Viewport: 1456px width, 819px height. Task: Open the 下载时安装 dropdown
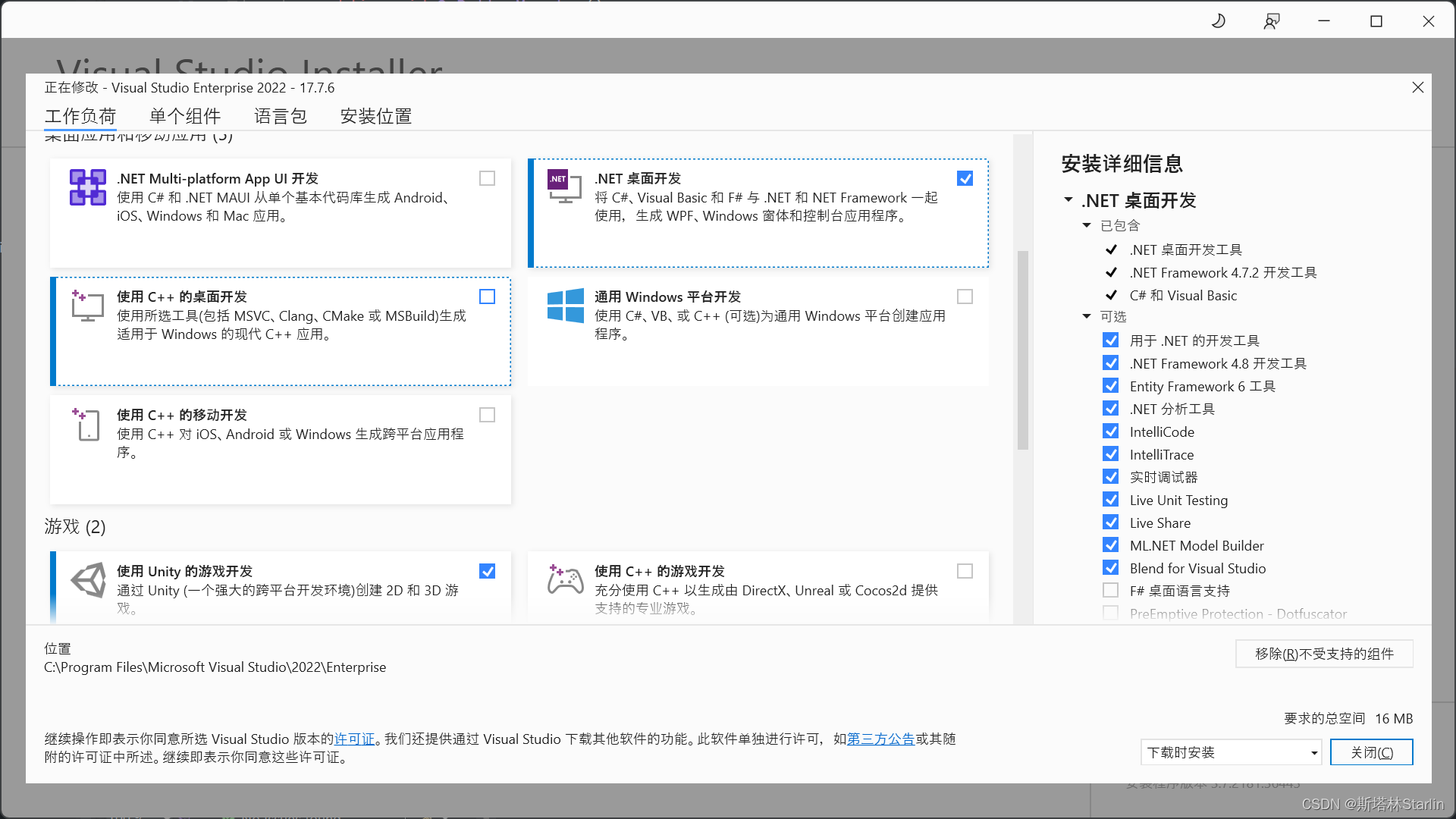click(x=1232, y=752)
